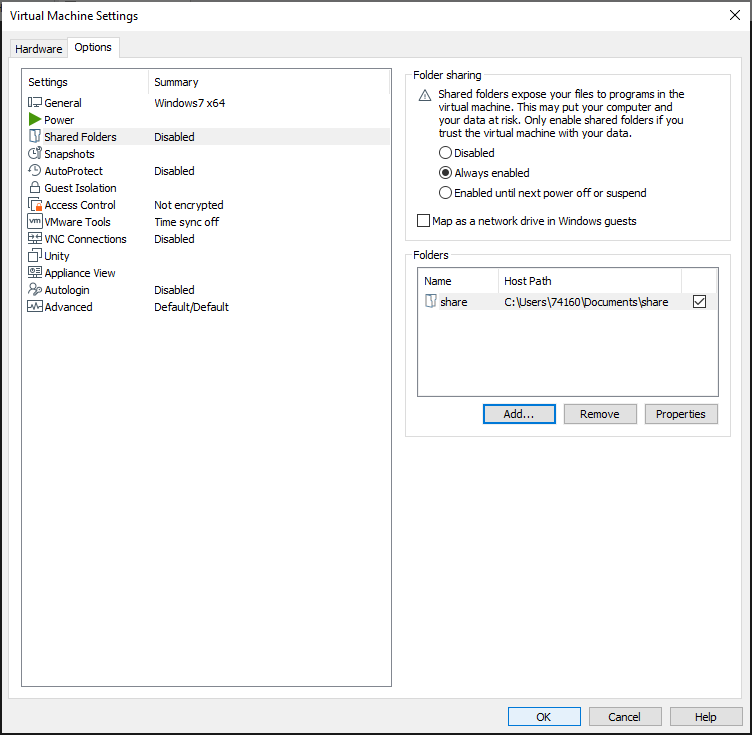This screenshot has width=752, height=735.
Task: Select VMware Tools in settings list
Action: (77, 222)
